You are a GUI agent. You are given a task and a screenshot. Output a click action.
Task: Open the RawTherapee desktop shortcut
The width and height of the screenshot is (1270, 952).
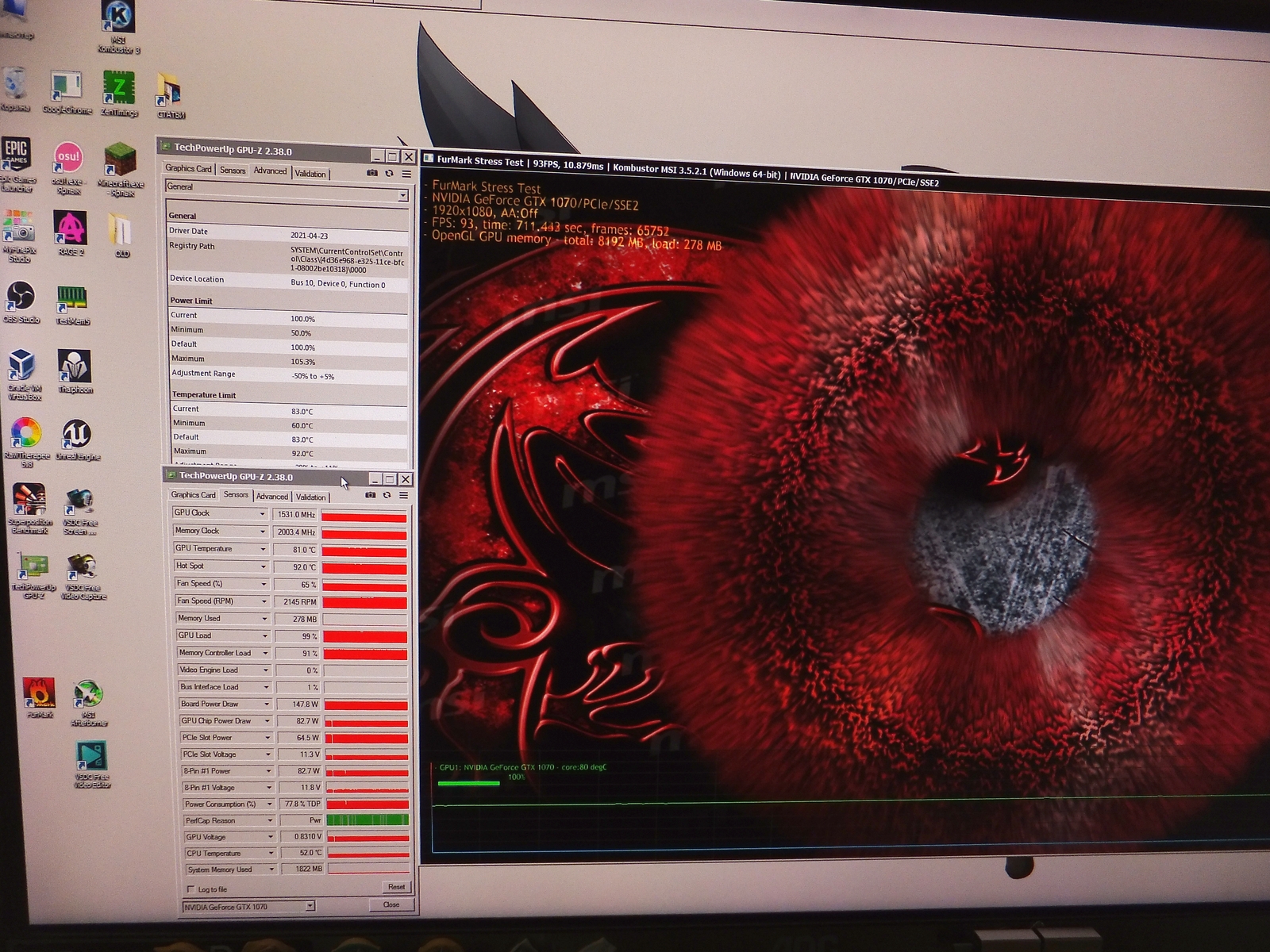point(27,442)
